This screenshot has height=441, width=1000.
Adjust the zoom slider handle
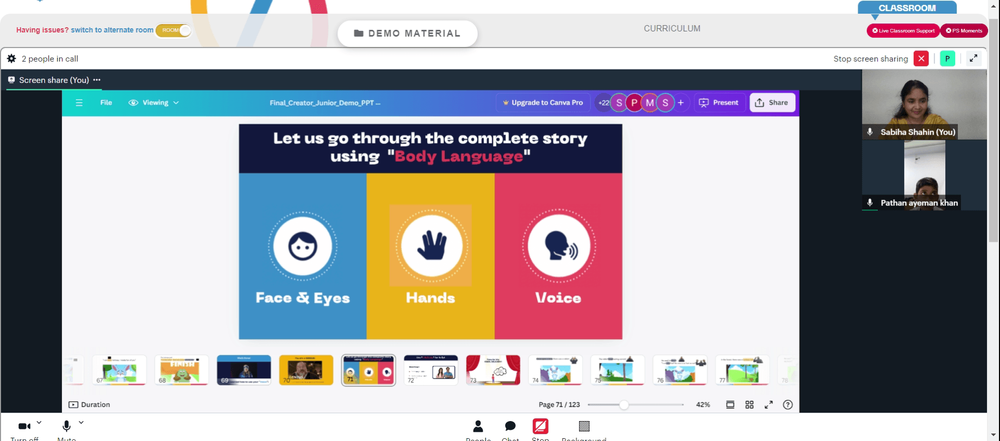[624, 405]
